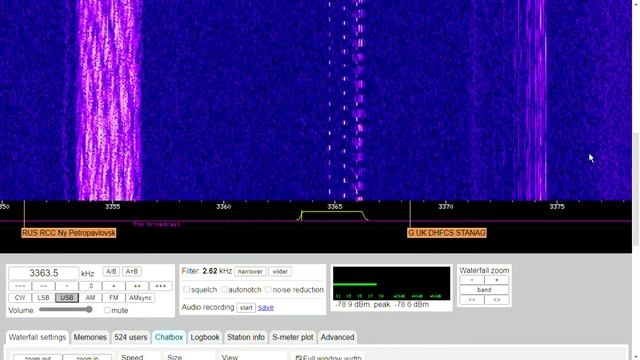This screenshot has width=640, height=360.
Task: Open the Chatbox tab
Action: coord(169,337)
